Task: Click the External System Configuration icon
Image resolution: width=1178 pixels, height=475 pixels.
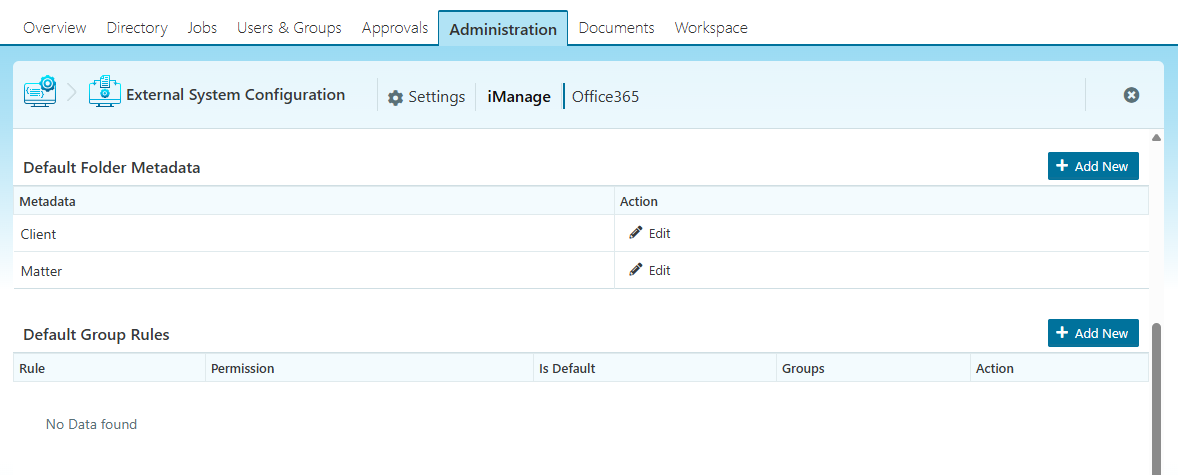Action: click(105, 92)
